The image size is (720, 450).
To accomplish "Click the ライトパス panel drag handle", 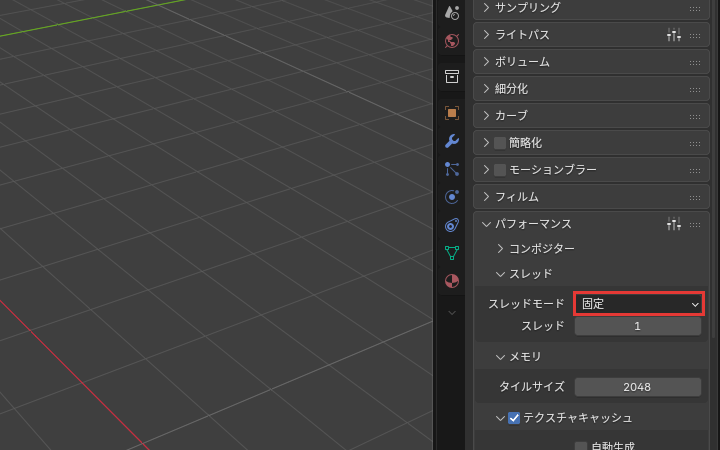I will (695, 36).
